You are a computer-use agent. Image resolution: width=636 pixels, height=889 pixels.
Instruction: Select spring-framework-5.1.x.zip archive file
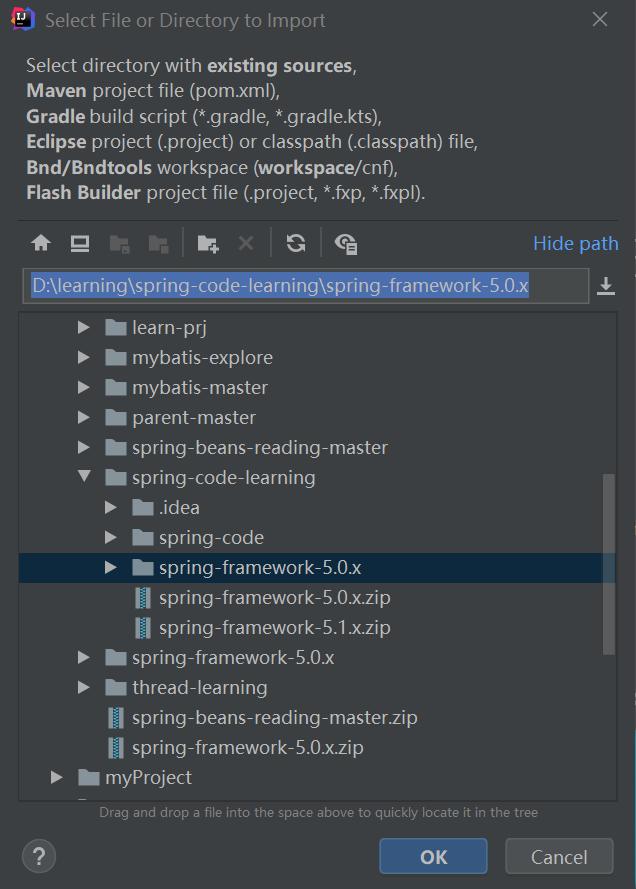click(274, 627)
